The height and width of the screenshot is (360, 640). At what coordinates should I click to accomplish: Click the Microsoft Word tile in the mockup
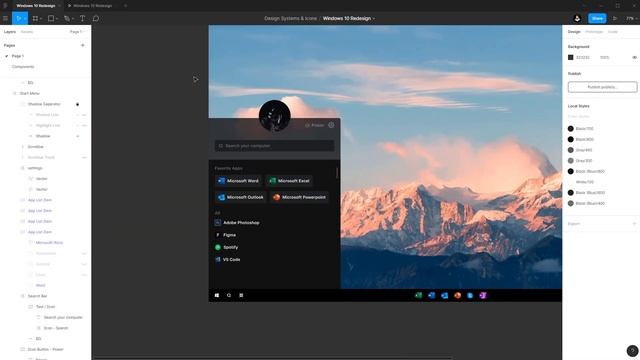[238, 181]
